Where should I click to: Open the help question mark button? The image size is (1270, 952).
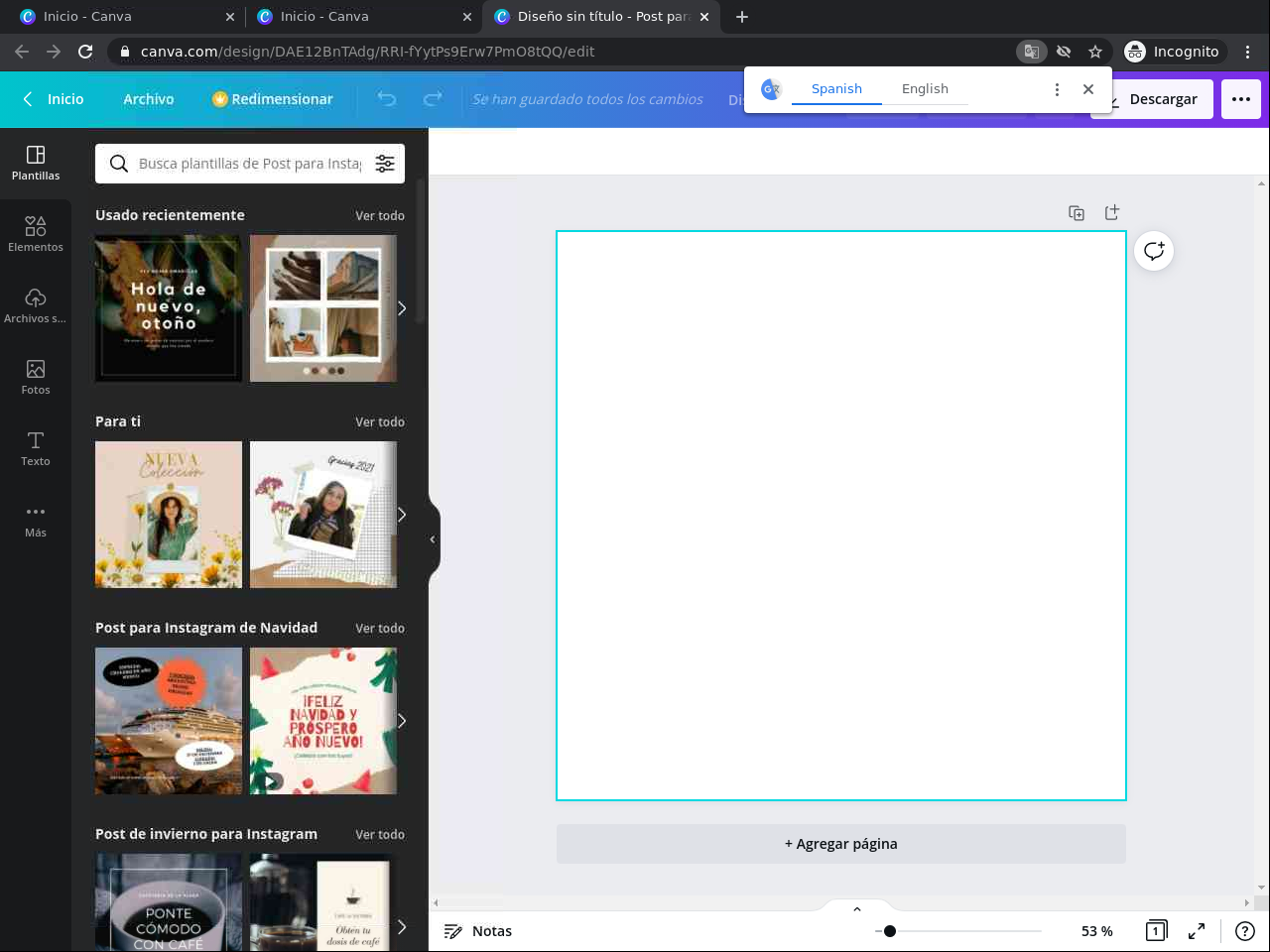[x=1245, y=930]
